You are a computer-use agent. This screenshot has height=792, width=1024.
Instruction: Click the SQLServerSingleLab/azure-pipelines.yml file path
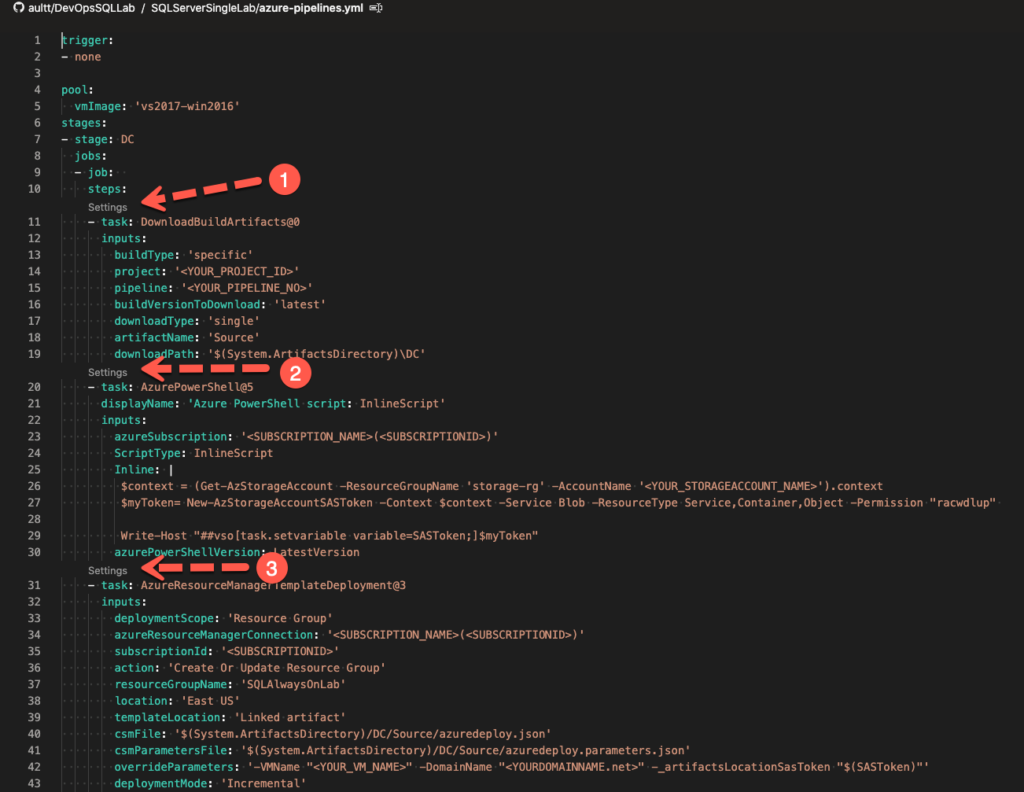coord(257,8)
